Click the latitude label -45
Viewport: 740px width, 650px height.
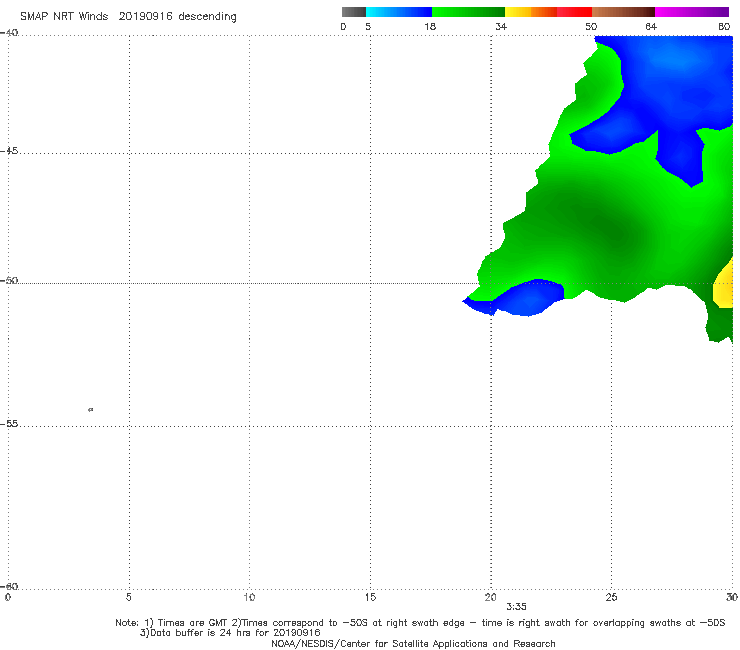[9, 151]
